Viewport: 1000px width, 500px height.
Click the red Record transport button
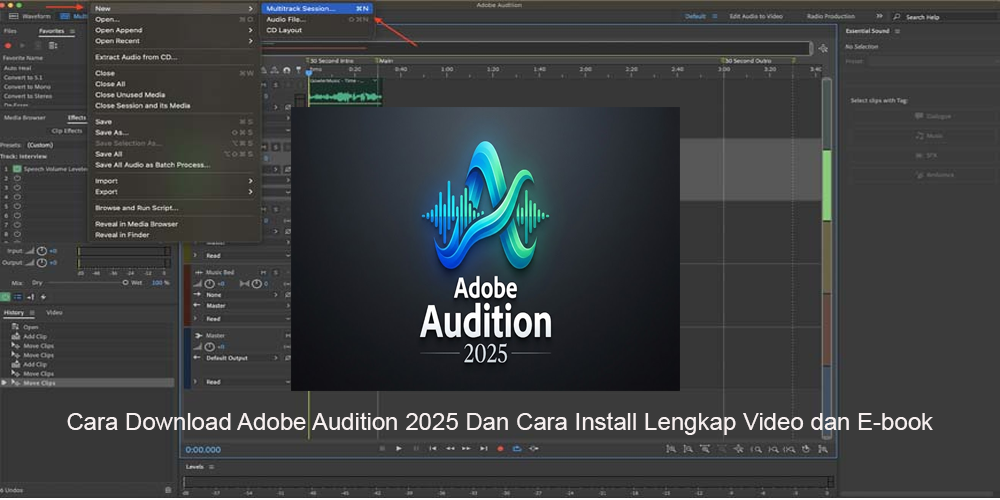(501, 449)
